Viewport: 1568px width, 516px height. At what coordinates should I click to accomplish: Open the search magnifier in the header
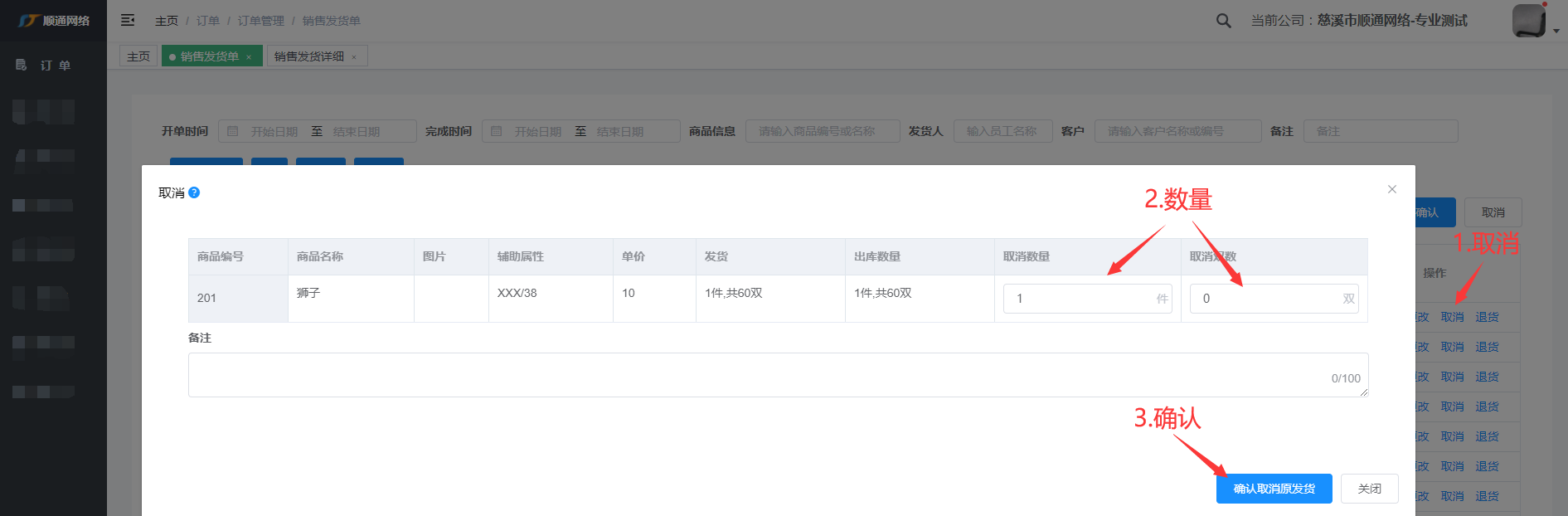[1223, 21]
